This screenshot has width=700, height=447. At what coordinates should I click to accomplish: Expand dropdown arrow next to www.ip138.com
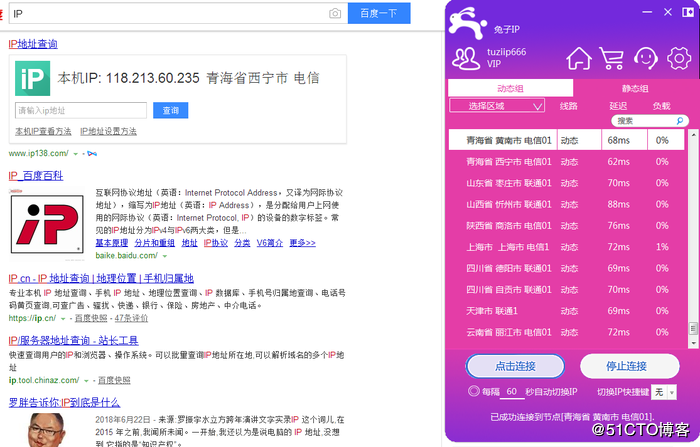(75, 154)
